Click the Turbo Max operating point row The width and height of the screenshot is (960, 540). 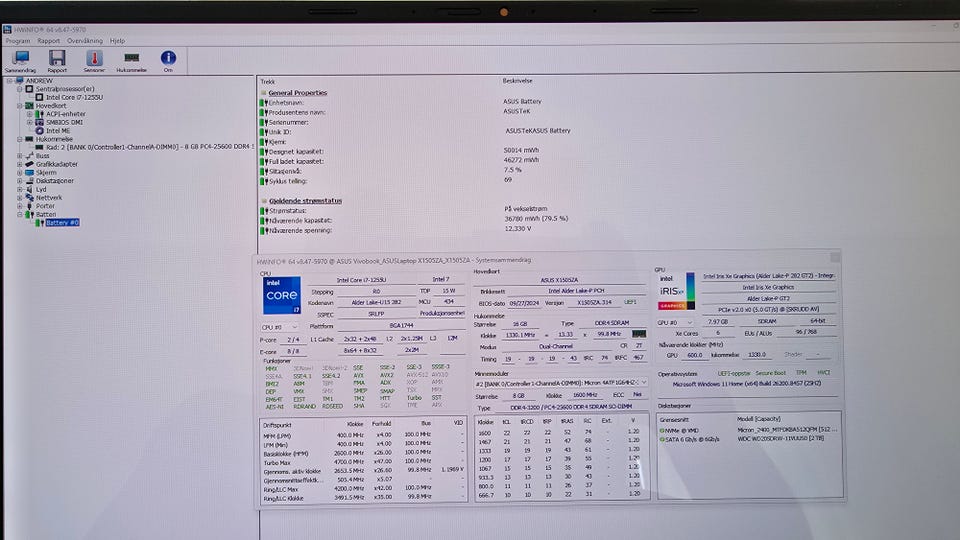[x=364, y=462]
